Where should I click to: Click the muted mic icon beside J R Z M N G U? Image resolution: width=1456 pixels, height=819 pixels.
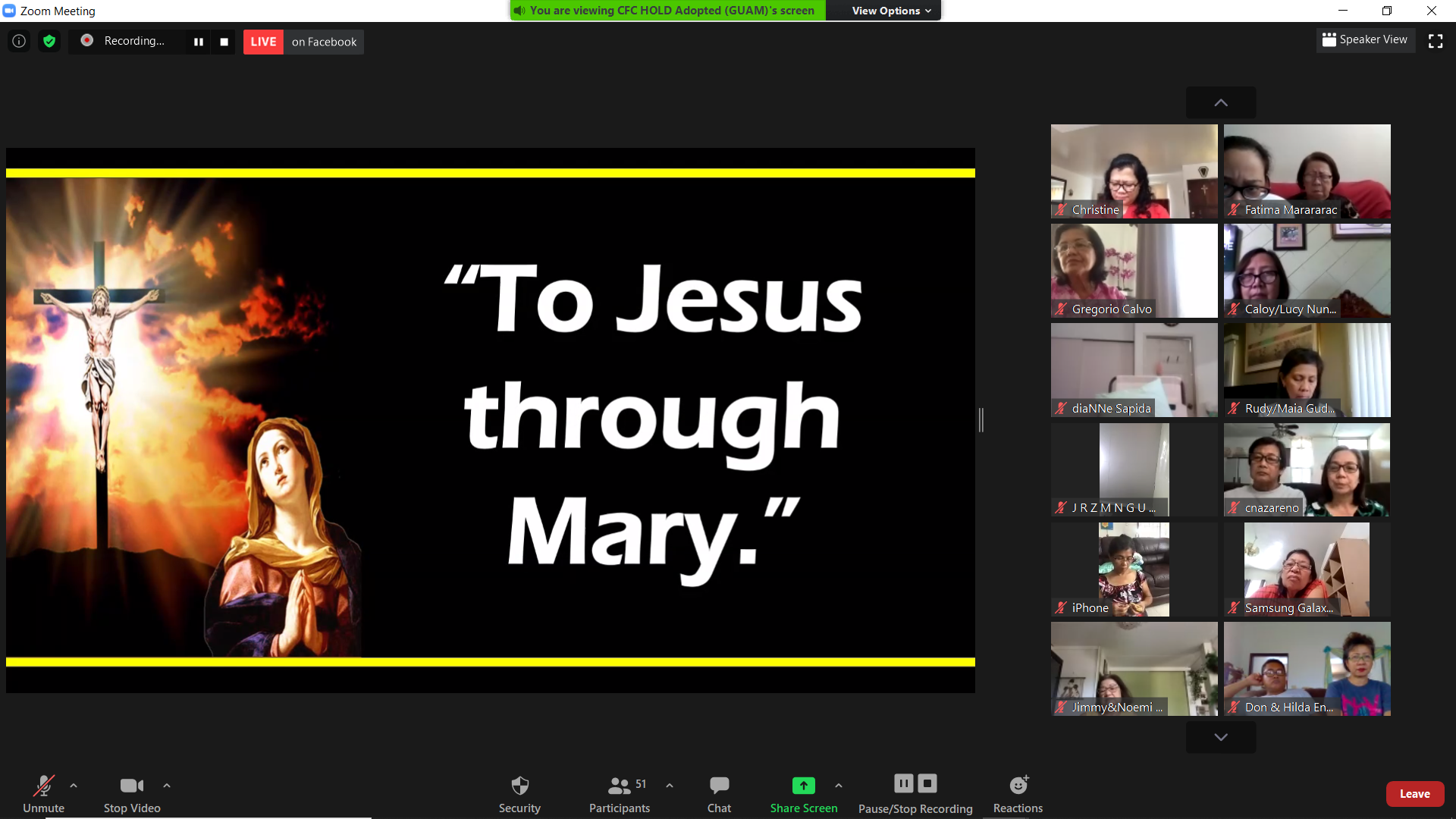1061,508
